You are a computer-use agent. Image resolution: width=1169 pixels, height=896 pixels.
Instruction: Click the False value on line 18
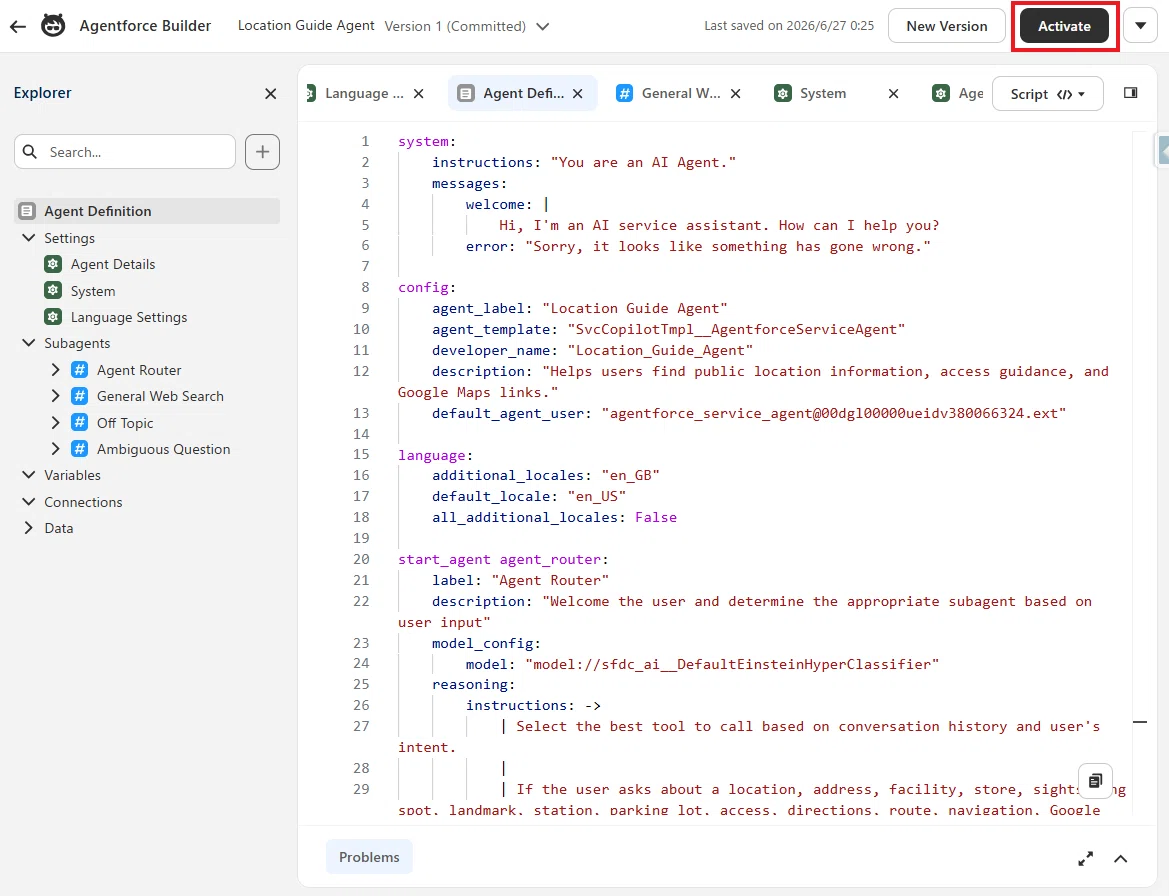(x=655, y=517)
